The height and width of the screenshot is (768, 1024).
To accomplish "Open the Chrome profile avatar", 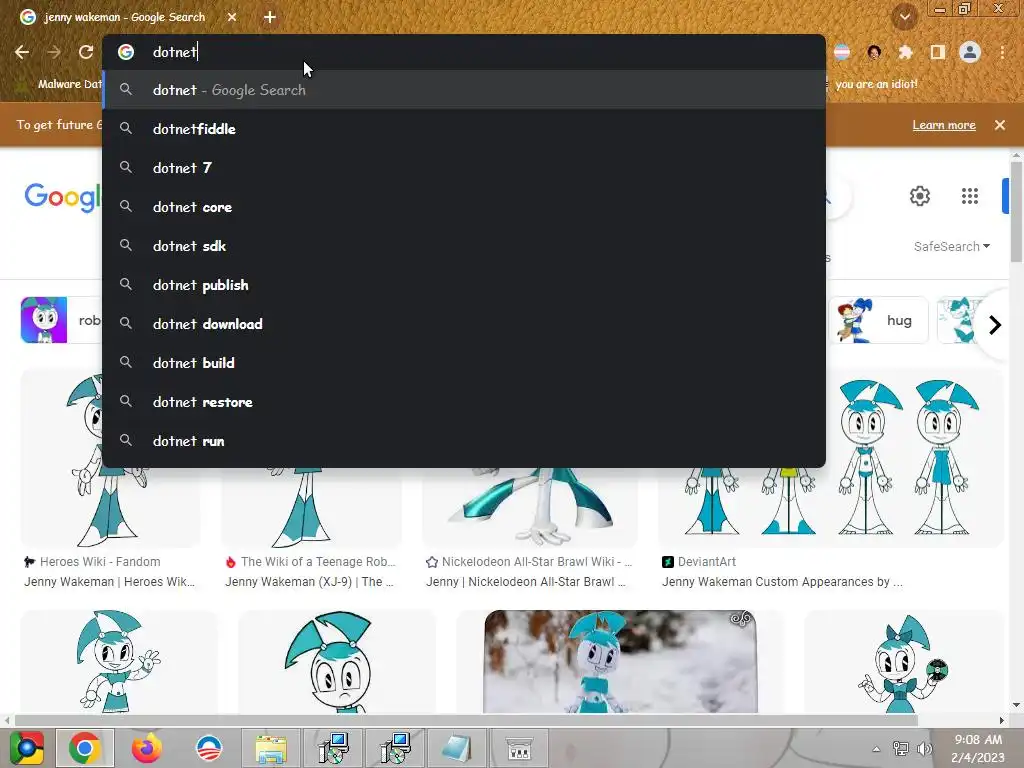I will 970,52.
